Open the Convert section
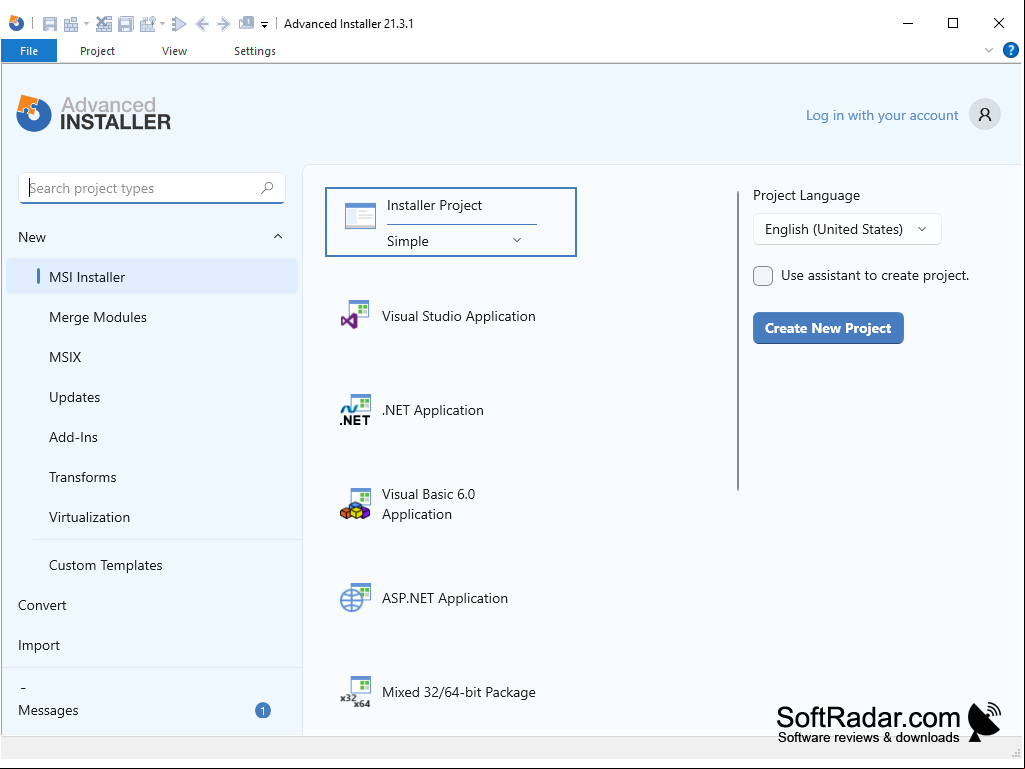This screenshot has width=1025, height=769. click(x=42, y=605)
